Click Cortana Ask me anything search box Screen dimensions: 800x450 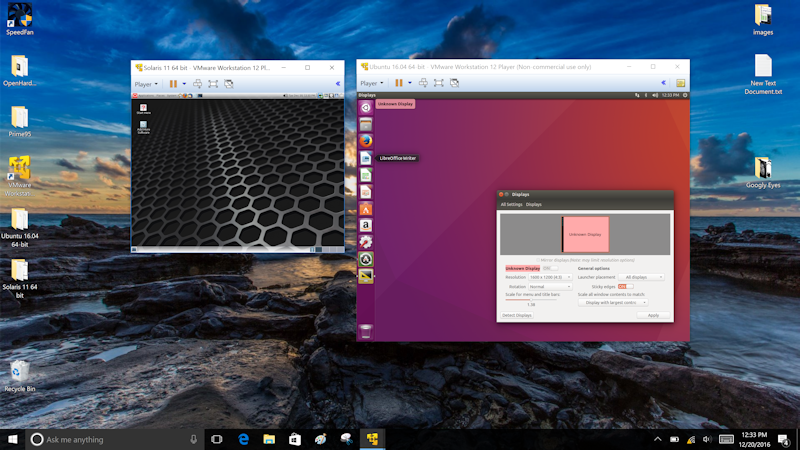115,439
